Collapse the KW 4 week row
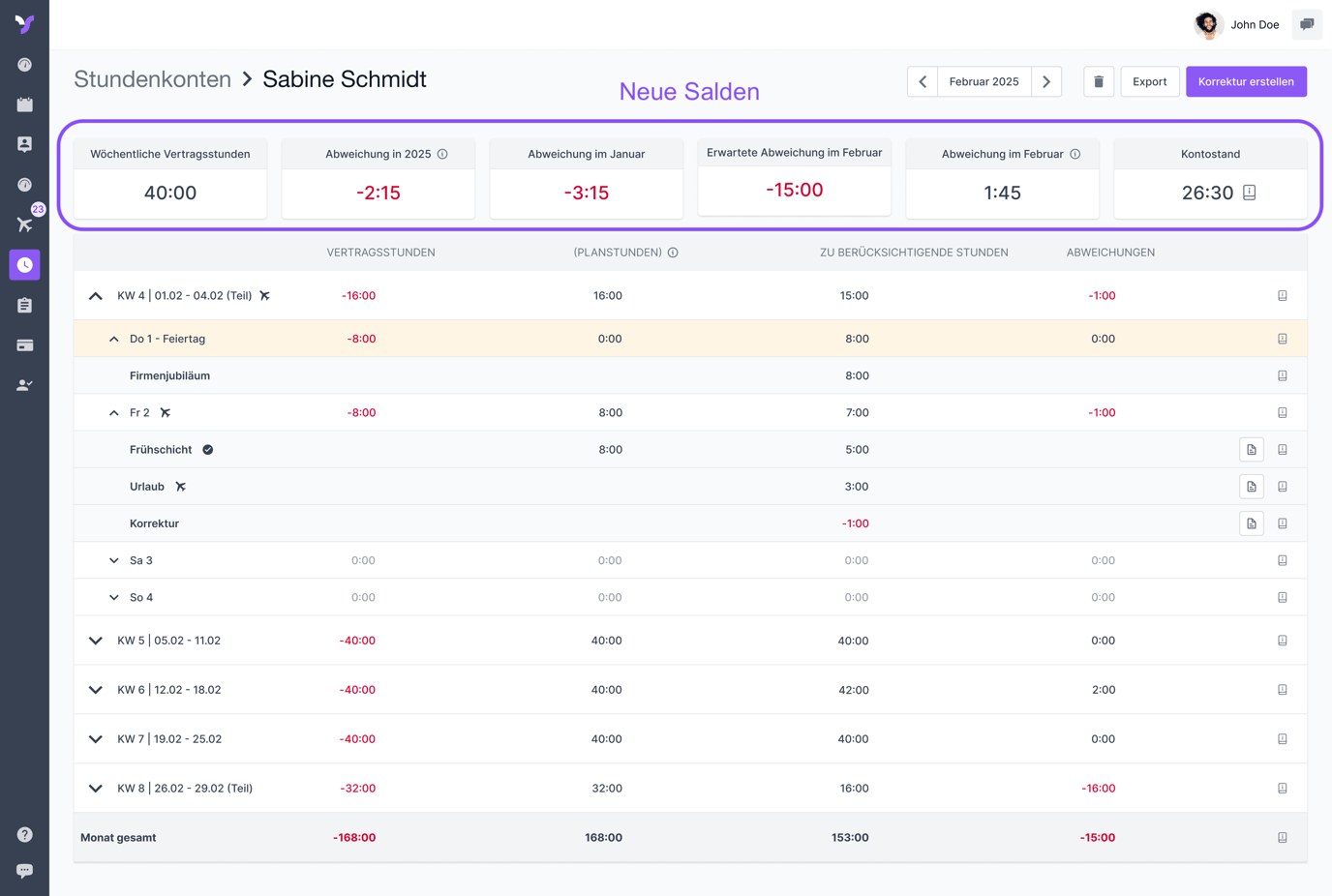 [x=96, y=296]
